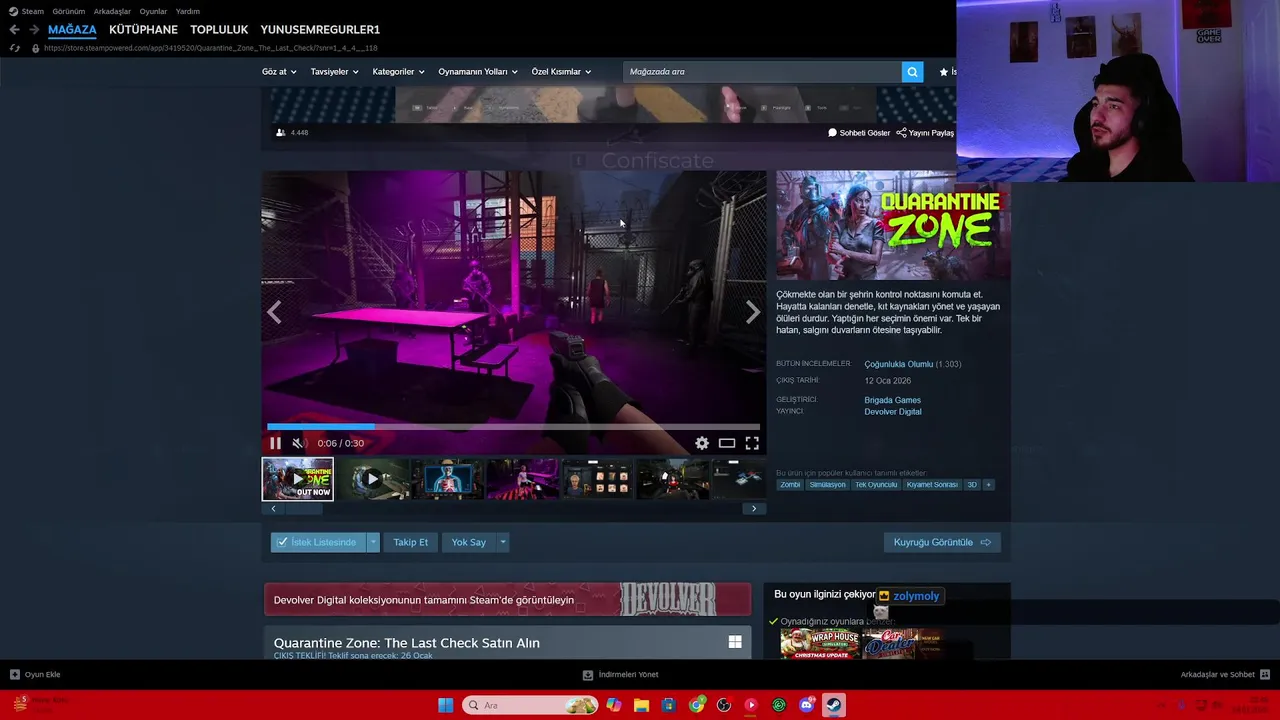The width and height of the screenshot is (1280, 720).
Task: Open Steam icon in taskbar
Action: click(x=833, y=705)
